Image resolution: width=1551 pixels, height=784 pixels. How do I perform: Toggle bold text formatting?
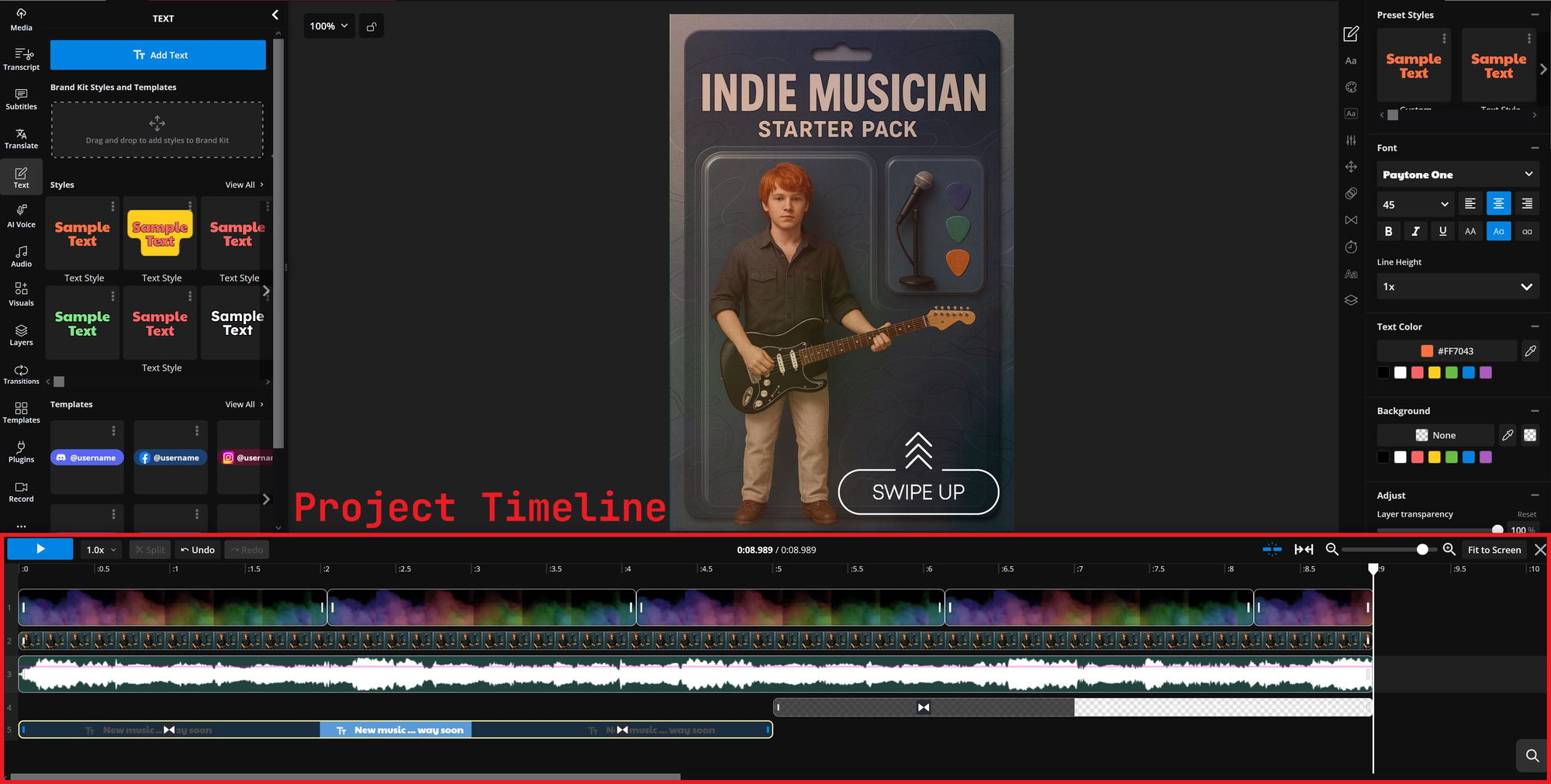[1388, 231]
